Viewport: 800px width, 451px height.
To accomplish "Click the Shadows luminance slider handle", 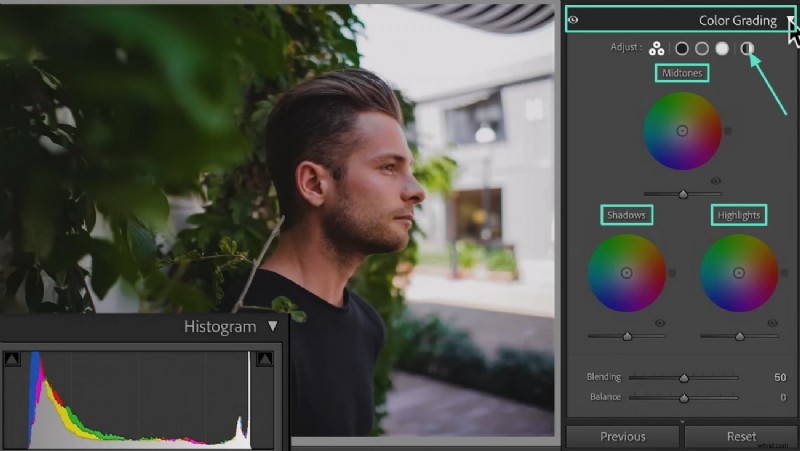I will 628,336.
